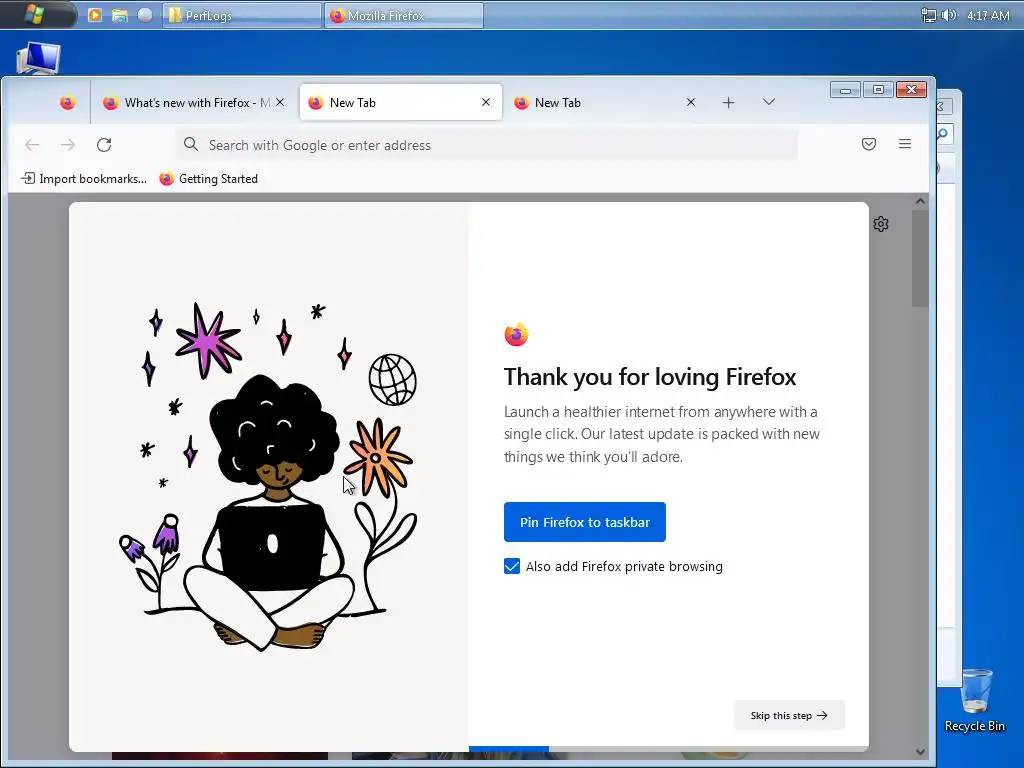Screen dimensions: 1024x768
Task: Click page scrollbar down arrow
Action: (x=920, y=752)
